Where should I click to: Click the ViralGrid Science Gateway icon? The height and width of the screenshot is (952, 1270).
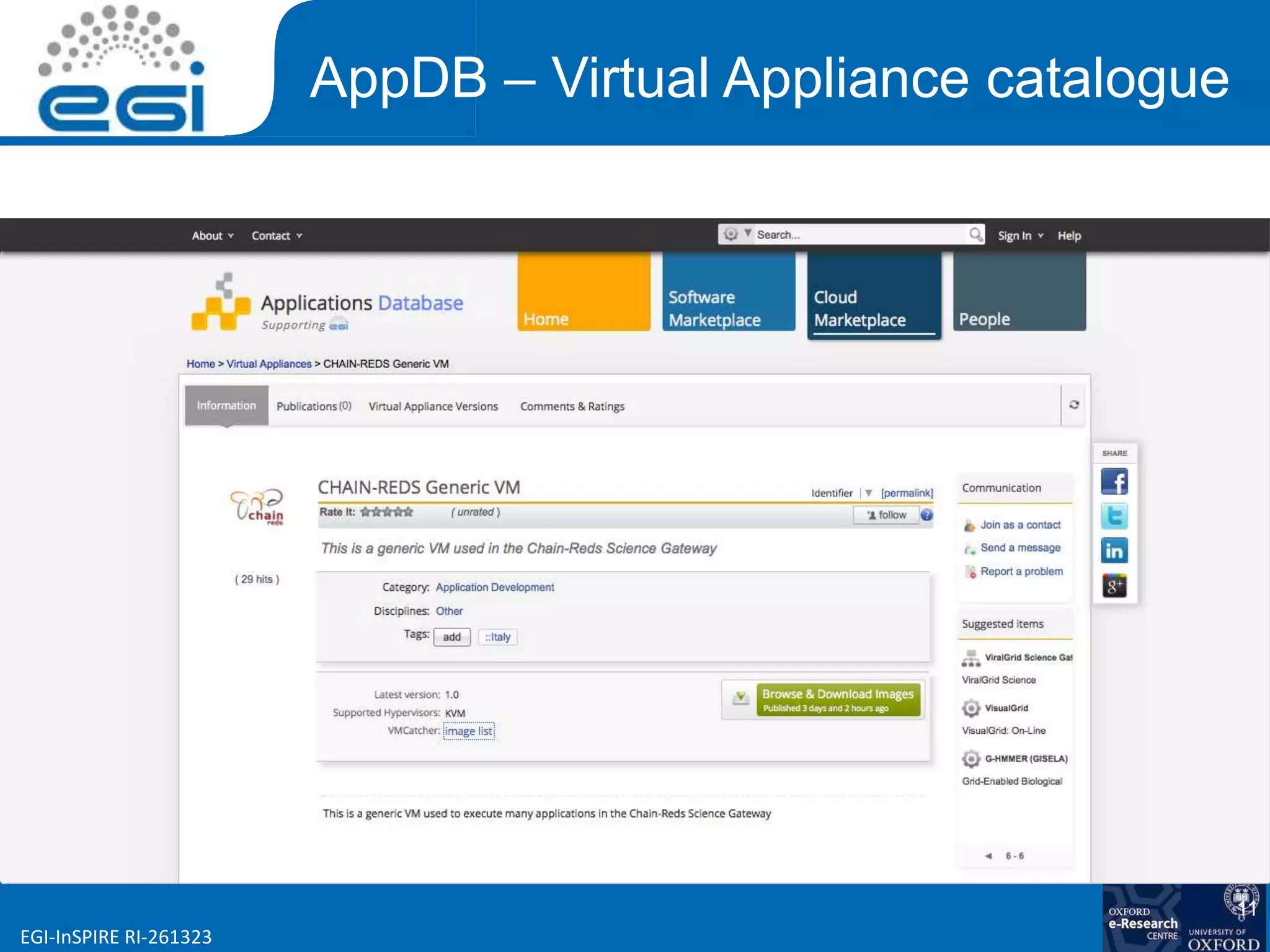click(970, 658)
